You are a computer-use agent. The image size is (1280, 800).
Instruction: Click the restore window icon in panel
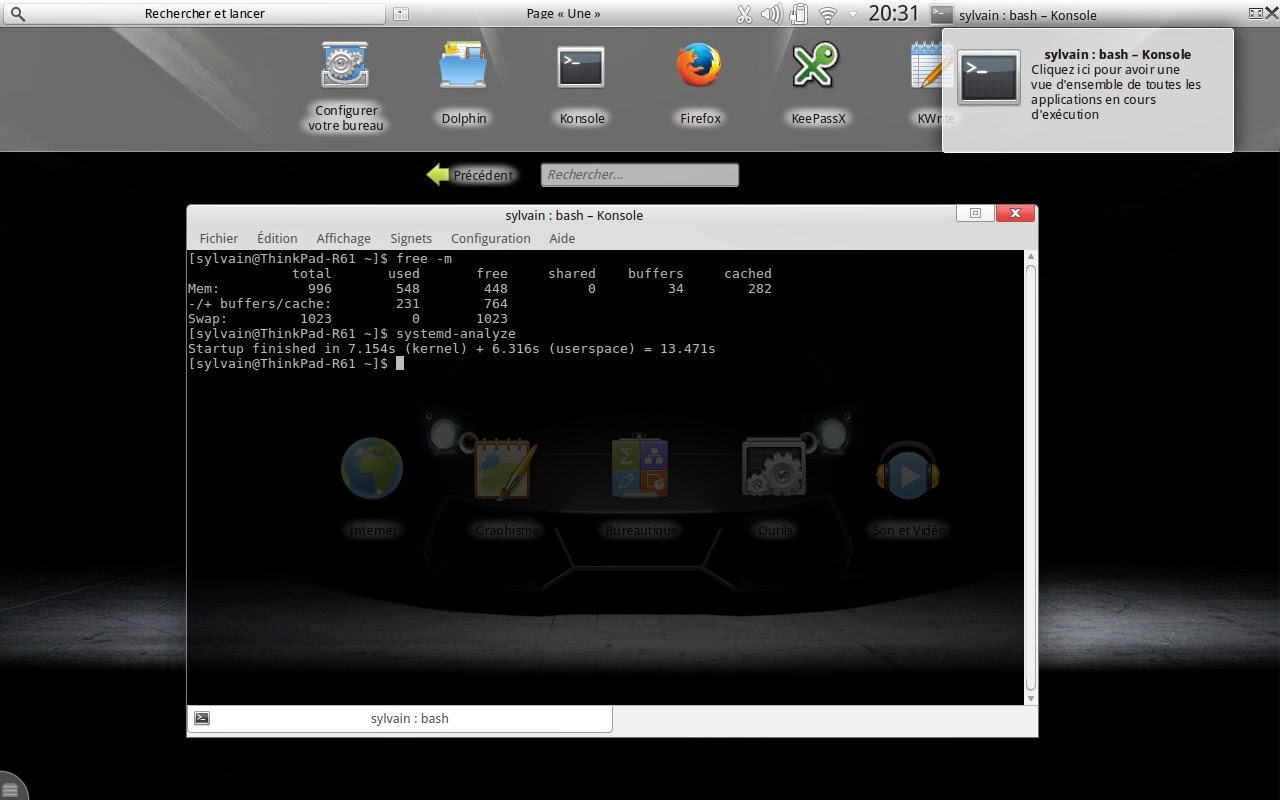pos(1256,13)
